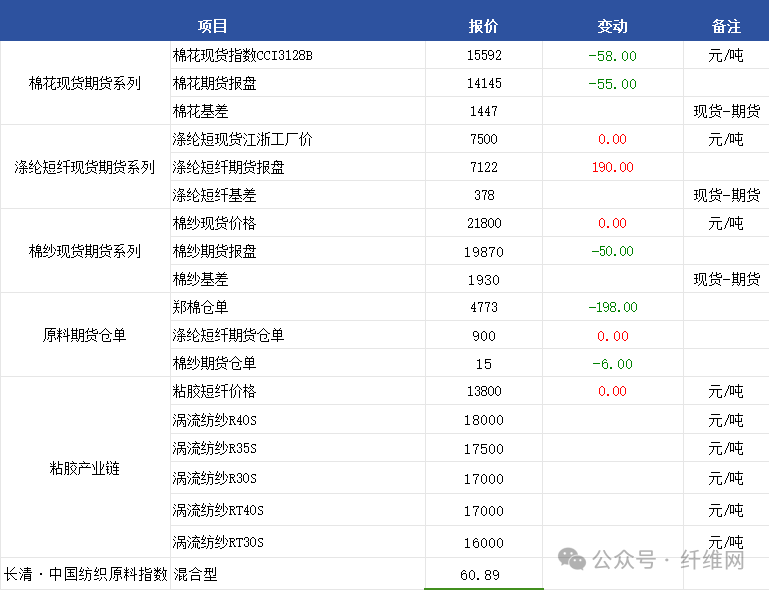Image resolution: width=769 pixels, height=590 pixels.
Task: Click the change value -58.00
Action: click(x=613, y=56)
